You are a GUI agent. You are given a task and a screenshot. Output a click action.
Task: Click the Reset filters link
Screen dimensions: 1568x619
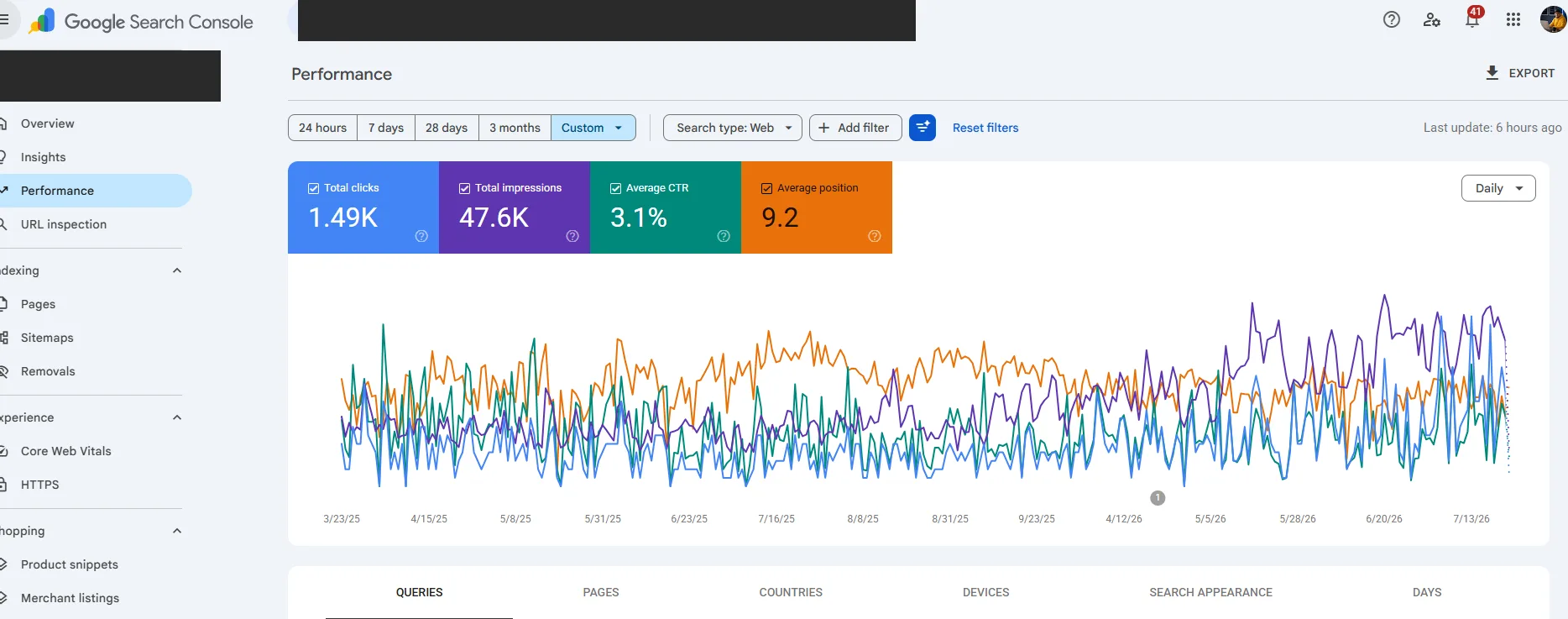click(985, 128)
